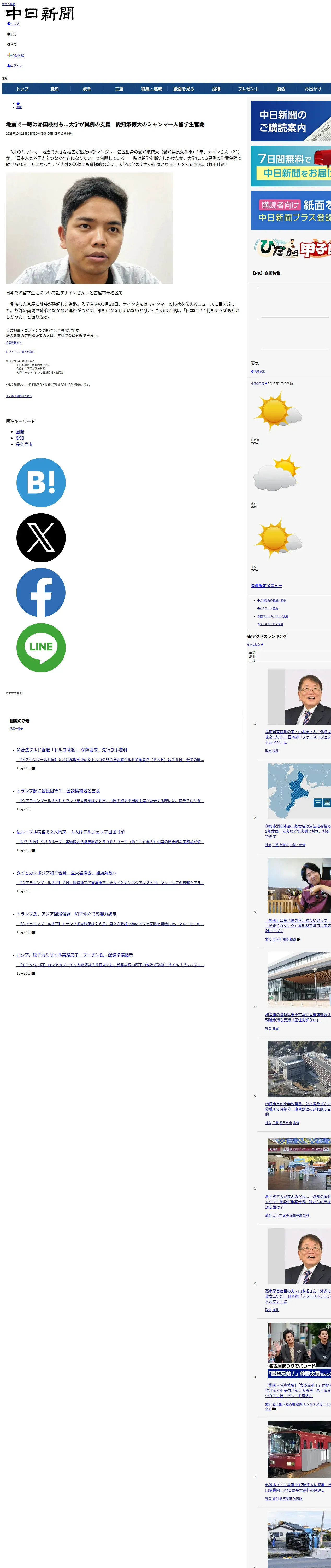Click ログインして続きを読む
The height and width of the screenshot is (1568, 331).
(x=20, y=352)
